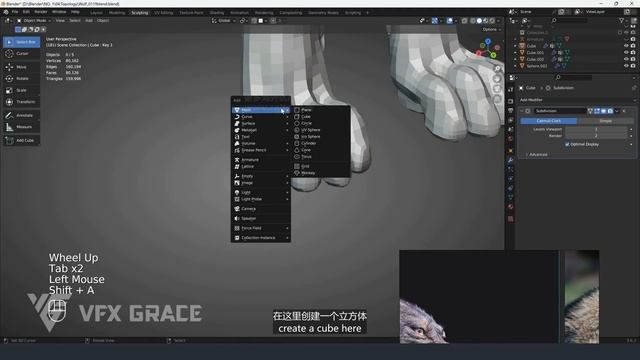This screenshot has width=640, height=360.
Task: Click the viewport zoom magnifier icon
Action: 497,69
